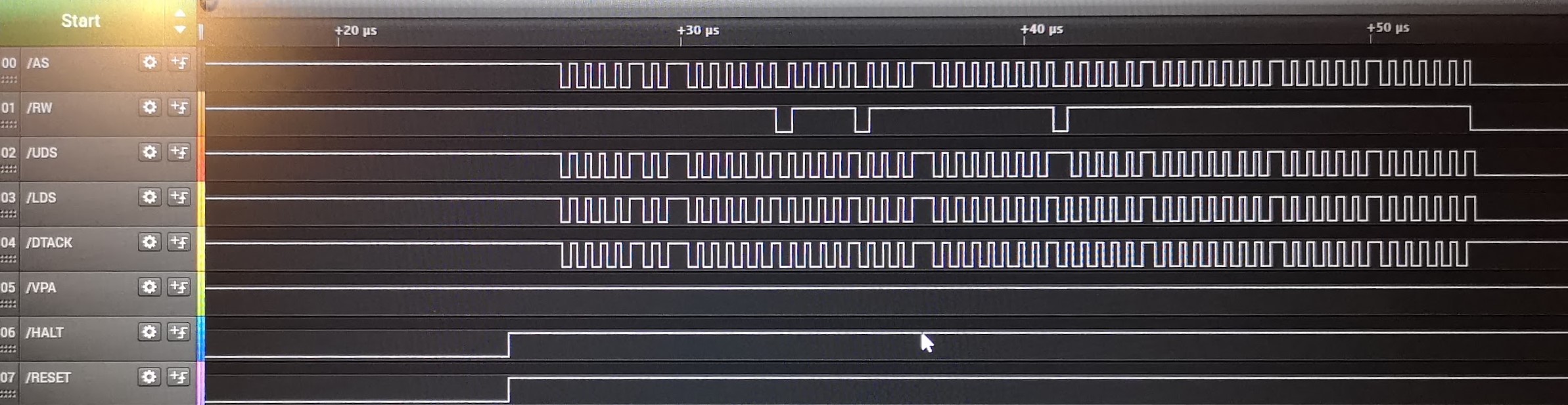This screenshot has height=405, width=1568.
Task: Set trigger edge on /UDS channel
Action: point(179,152)
